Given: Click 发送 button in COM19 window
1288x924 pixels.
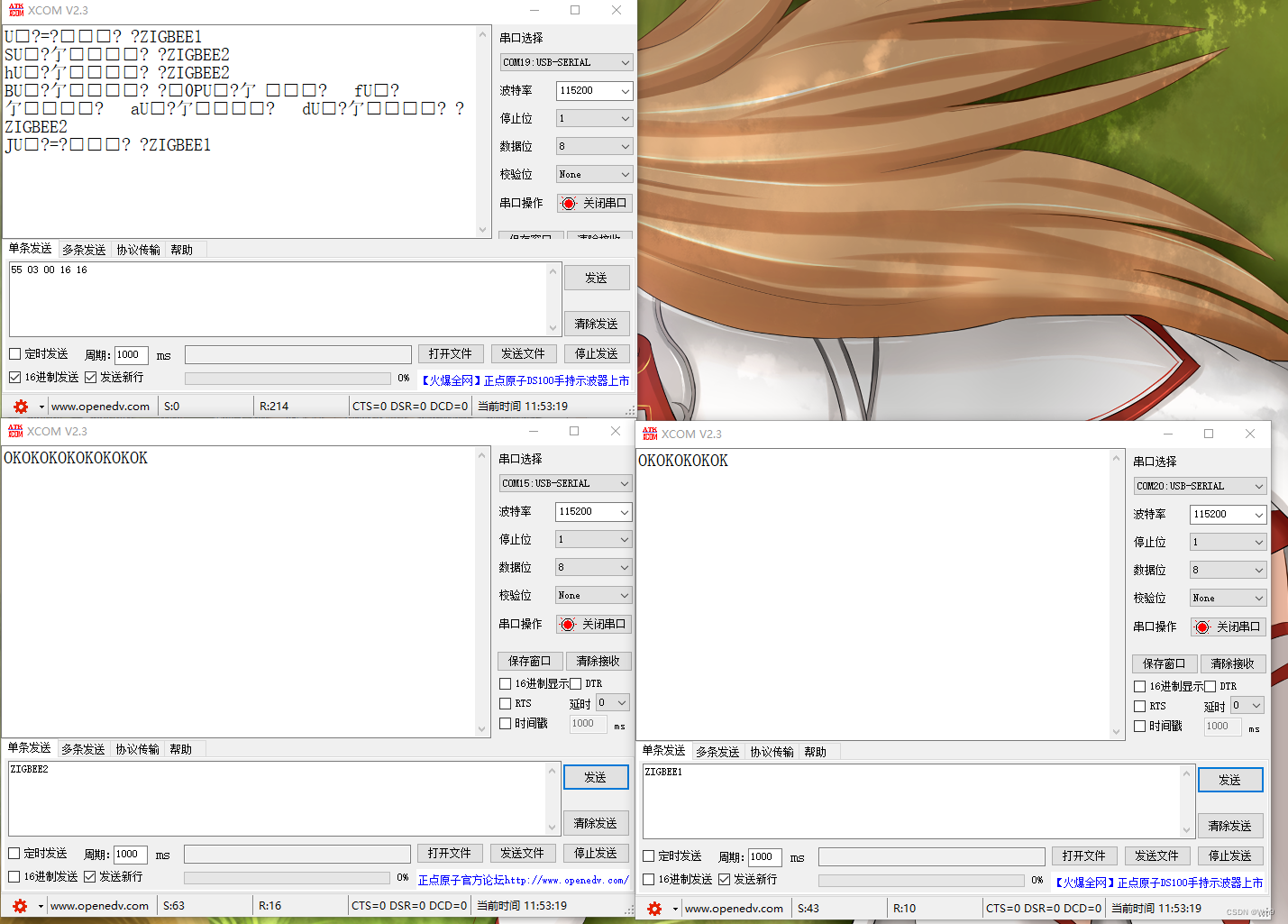Looking at the screenshot, I should click(x=596, y=278).
